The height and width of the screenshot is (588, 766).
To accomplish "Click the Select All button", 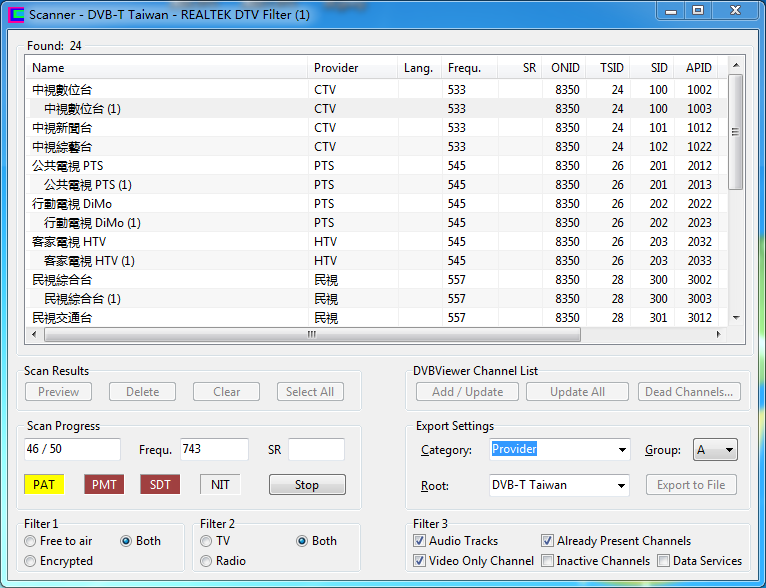I will click(310, 392).
